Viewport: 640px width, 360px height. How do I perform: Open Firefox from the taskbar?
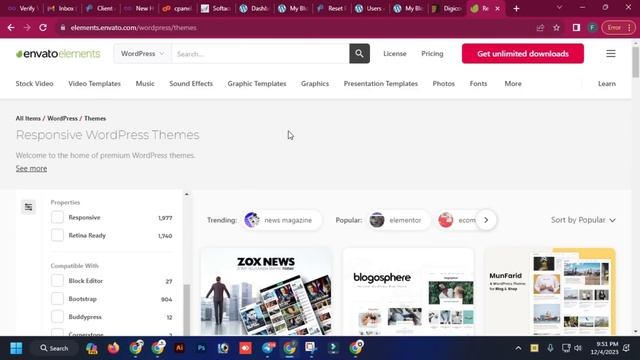coord(113,348)
